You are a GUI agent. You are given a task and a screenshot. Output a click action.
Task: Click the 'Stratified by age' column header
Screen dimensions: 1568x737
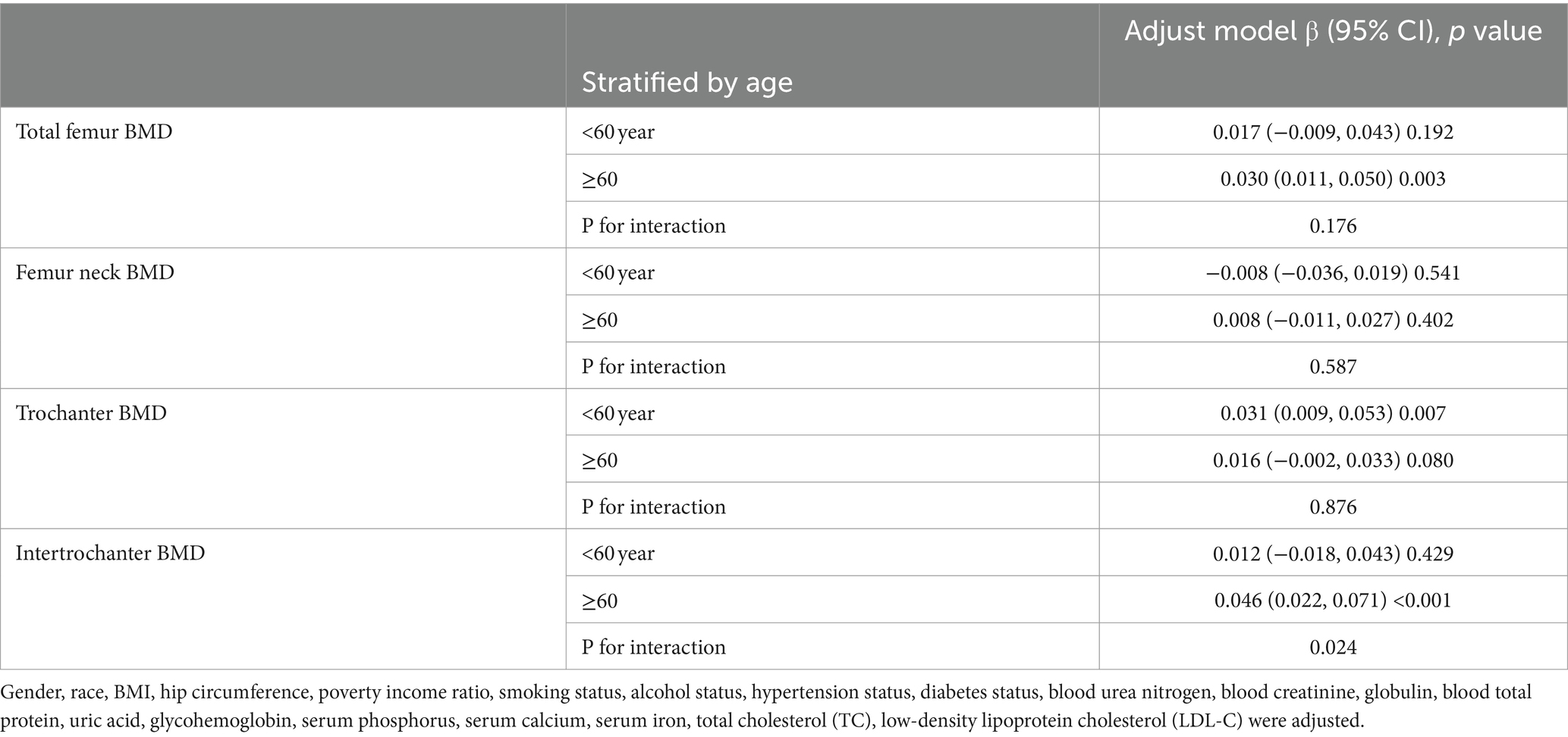687,82
